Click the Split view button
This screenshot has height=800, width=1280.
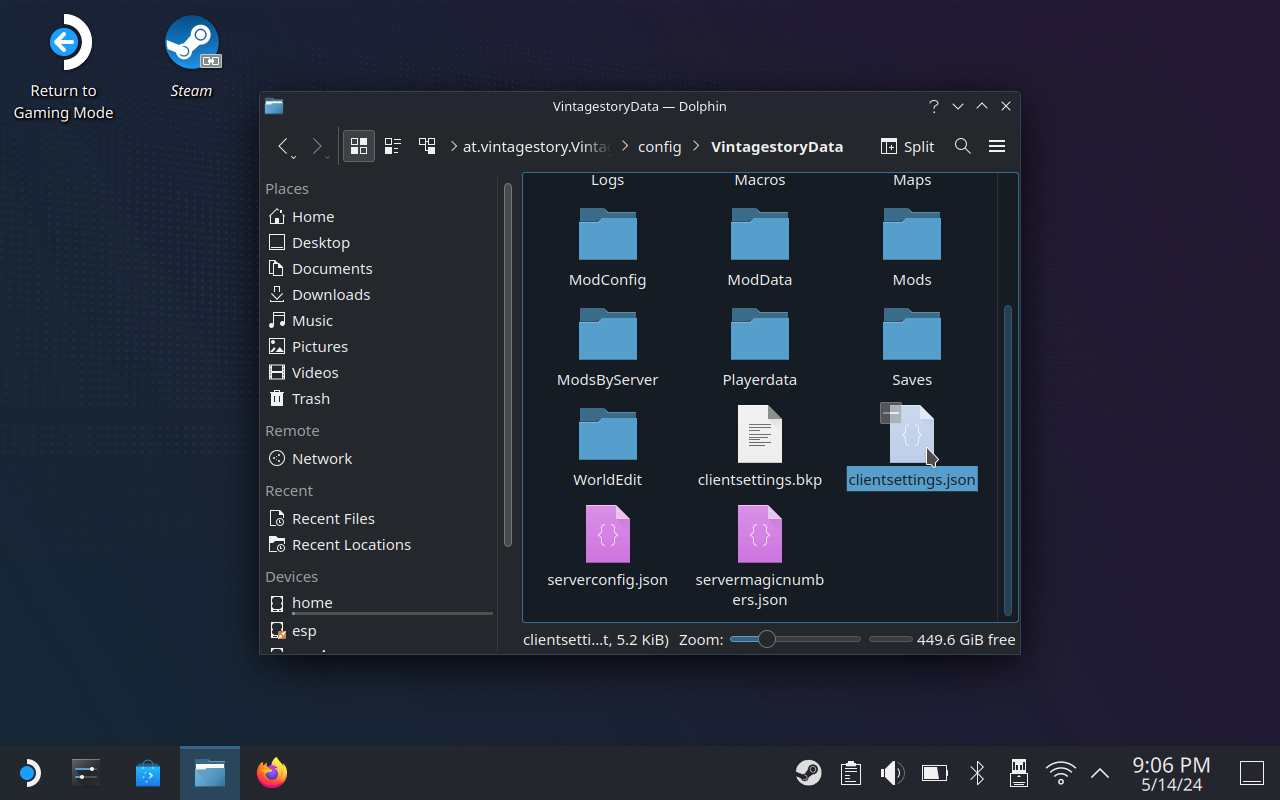[907, 146]
